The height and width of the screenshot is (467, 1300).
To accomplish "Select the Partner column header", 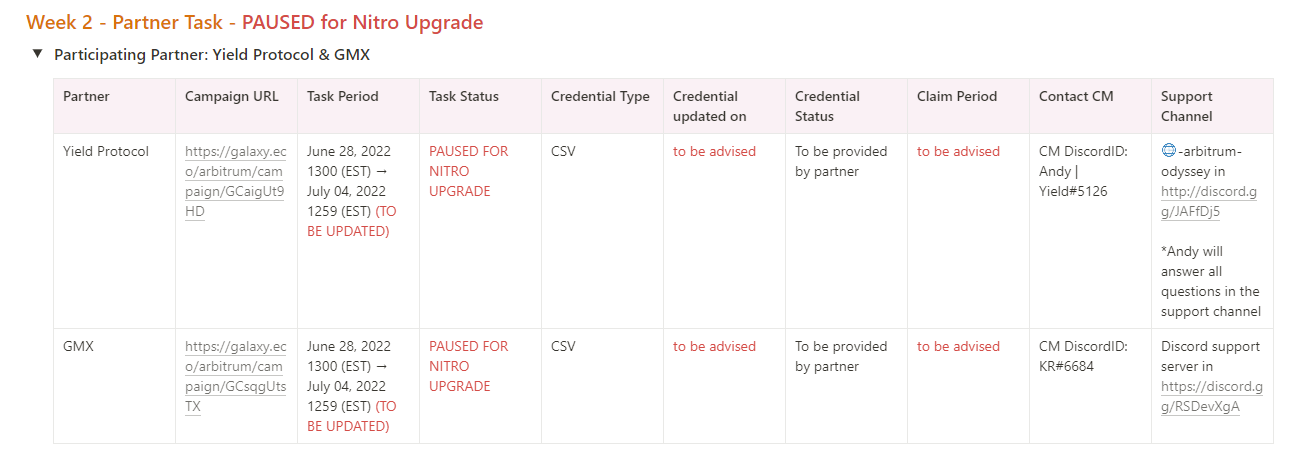I will tap(87, 97).
